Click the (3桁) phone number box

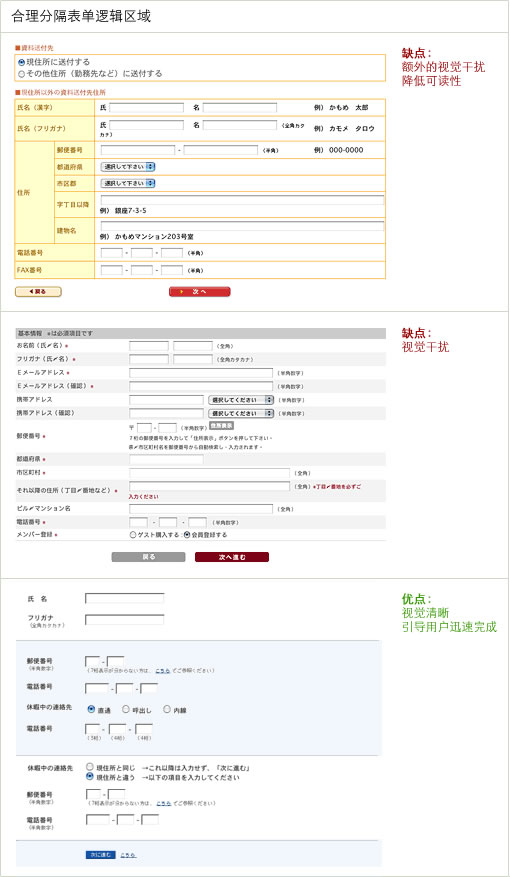(93, 729)
